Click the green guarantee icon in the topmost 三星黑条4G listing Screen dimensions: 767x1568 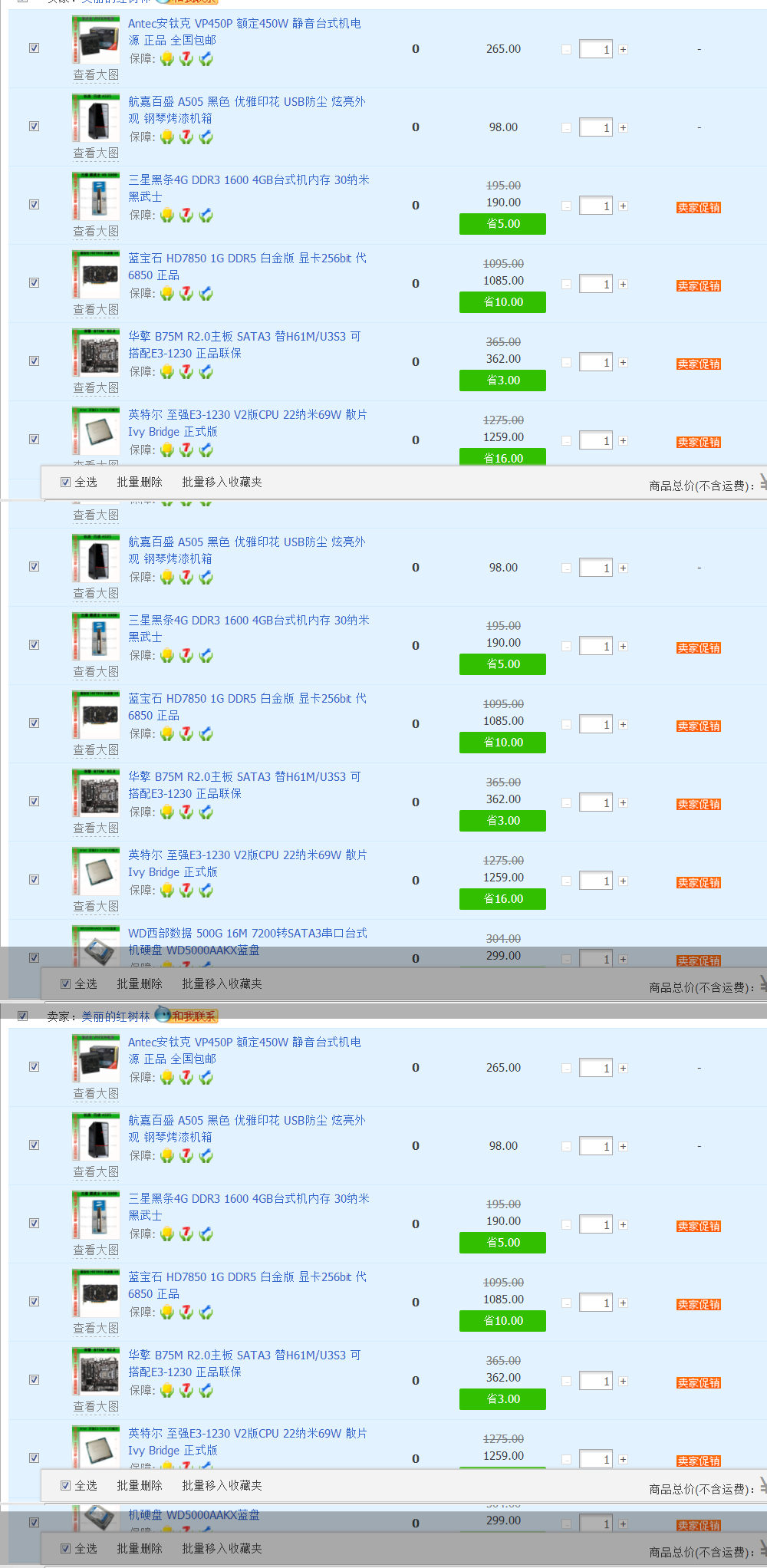206,216
